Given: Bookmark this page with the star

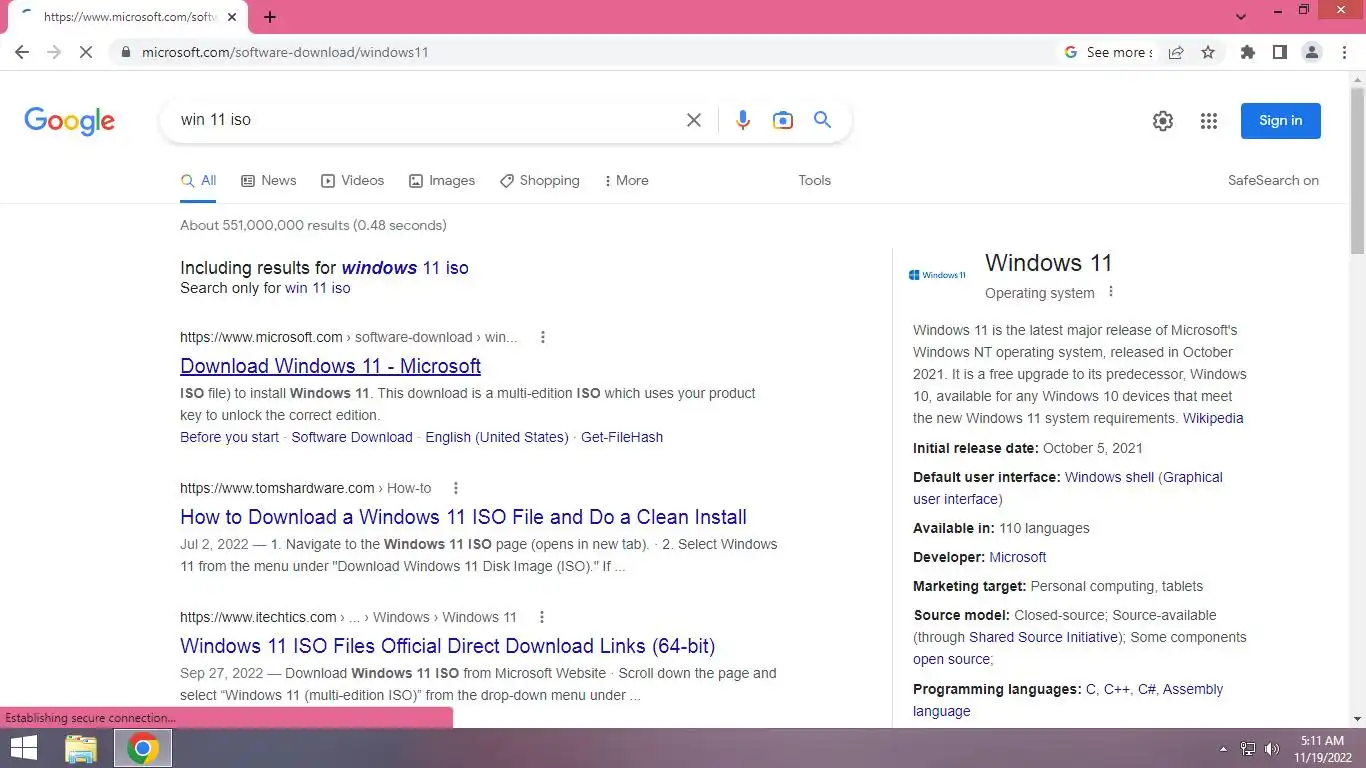Looking at the screenshot, I should [1208, 52].
